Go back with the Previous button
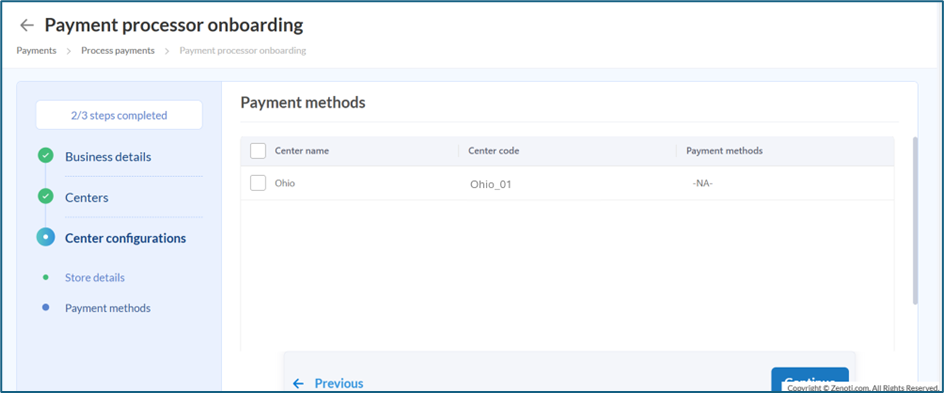The width and height of the screenshot is (944, 393). click(x=328, y=383)
